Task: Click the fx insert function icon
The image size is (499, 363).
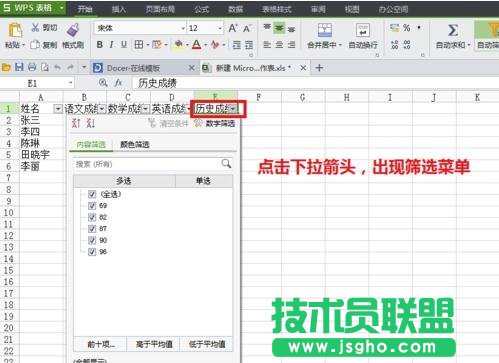Action: [118, 83]
